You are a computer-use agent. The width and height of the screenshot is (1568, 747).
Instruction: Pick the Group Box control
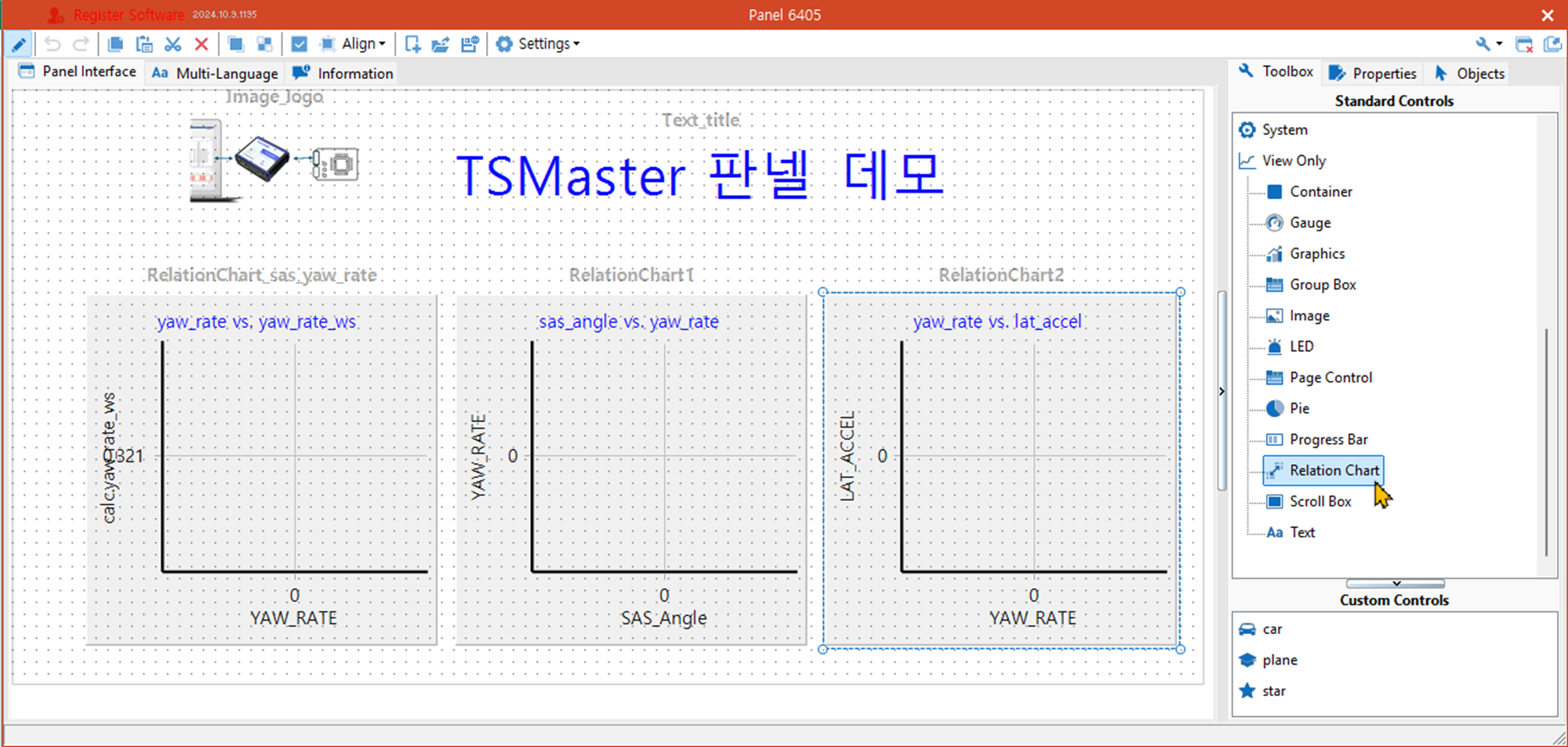1311,285
